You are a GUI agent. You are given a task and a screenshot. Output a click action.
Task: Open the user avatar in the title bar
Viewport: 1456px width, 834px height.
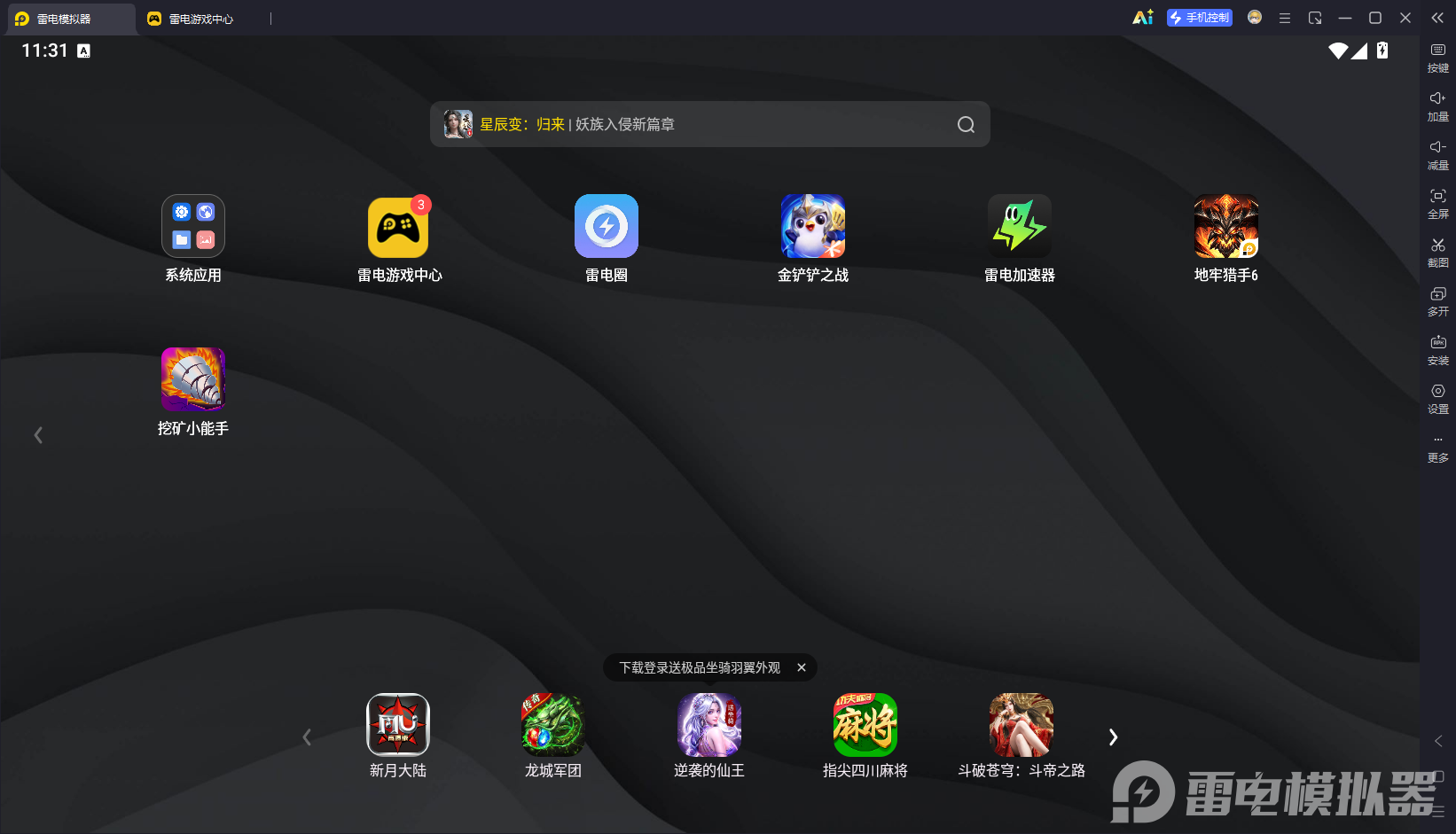[x=1255, y=18]
